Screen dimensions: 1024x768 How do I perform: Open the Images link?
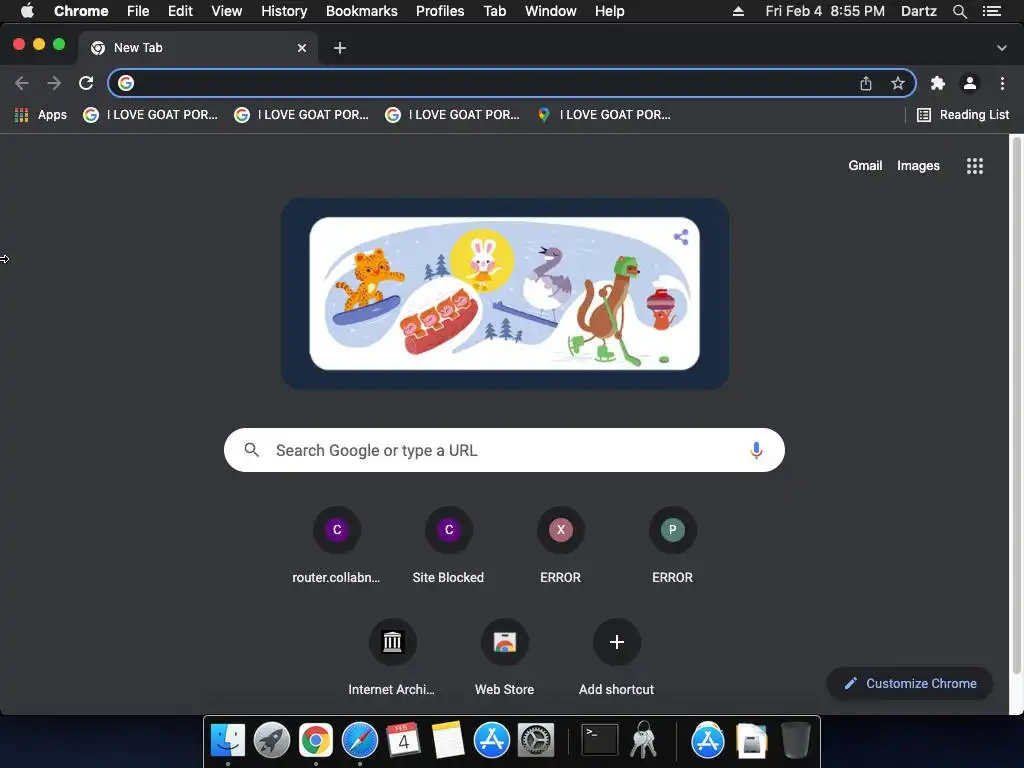click(x=918, y=166)
